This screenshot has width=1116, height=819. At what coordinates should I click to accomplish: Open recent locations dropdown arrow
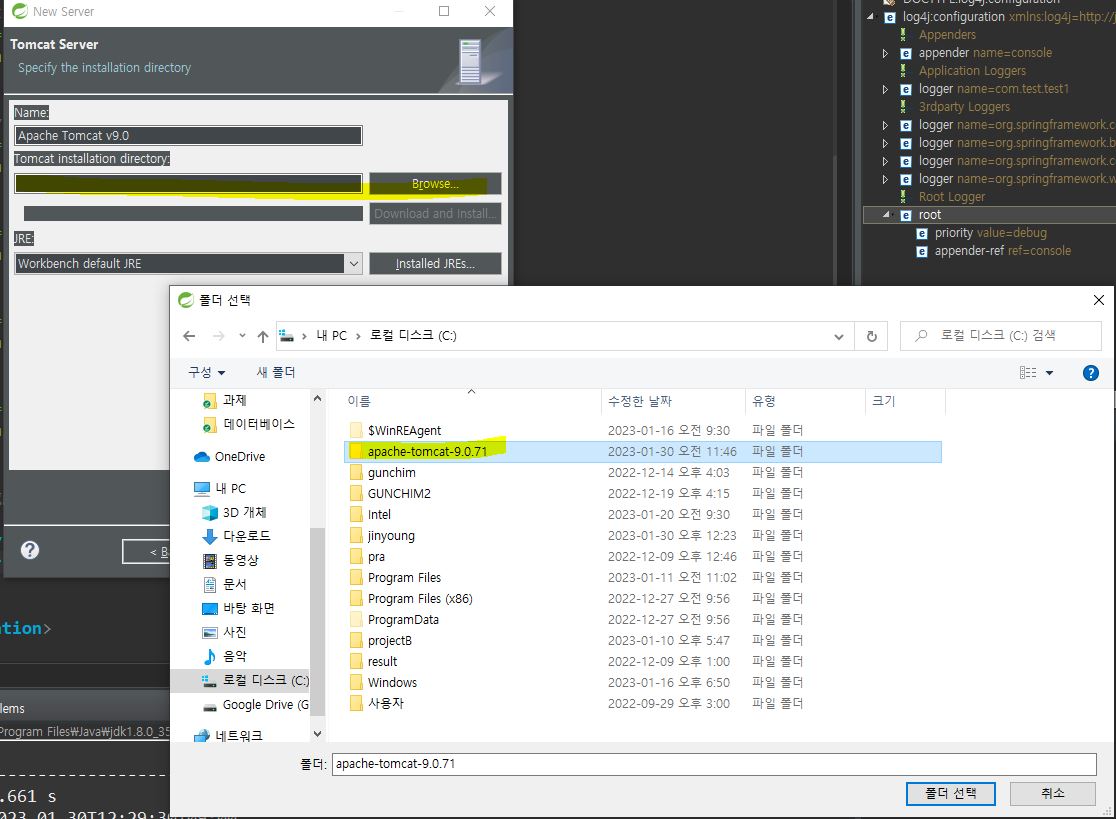tap(242, 336)
